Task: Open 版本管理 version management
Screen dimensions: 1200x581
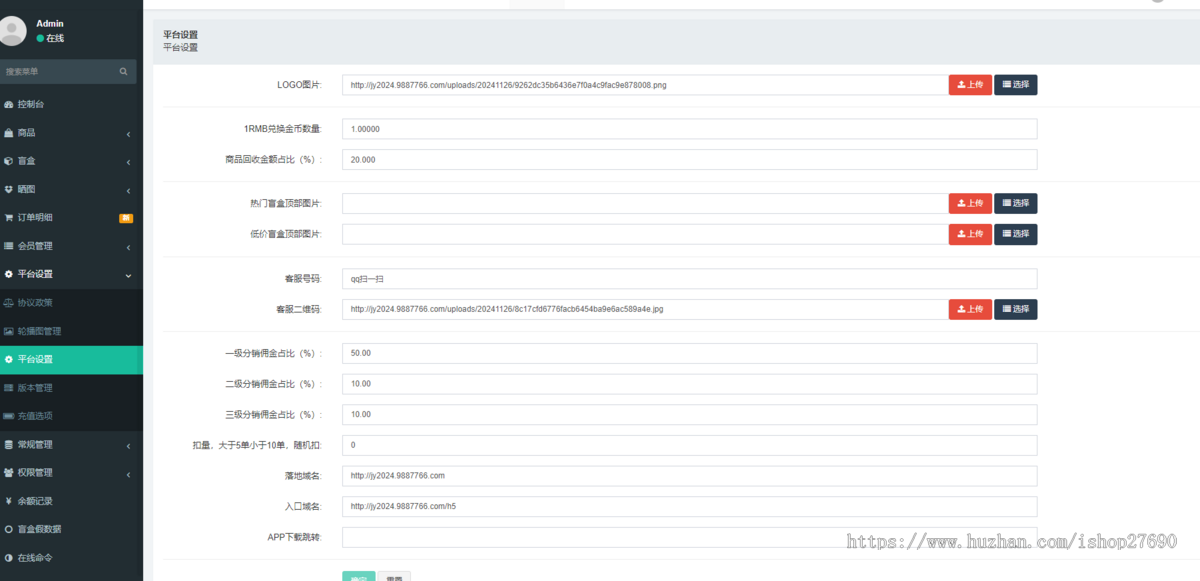Action: [35, 387]
